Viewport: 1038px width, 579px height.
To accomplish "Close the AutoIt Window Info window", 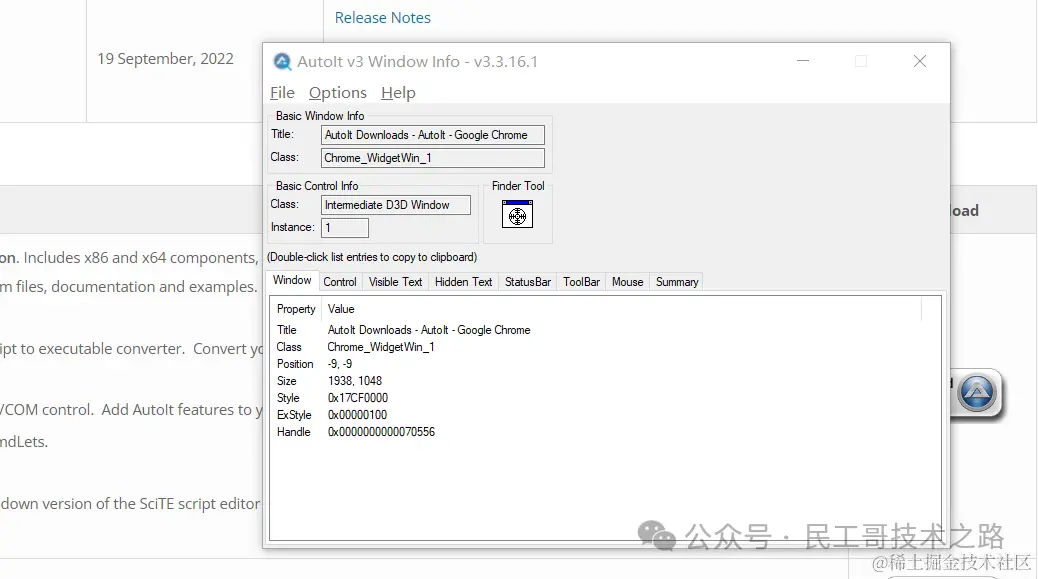I will (x=920, y=61).
